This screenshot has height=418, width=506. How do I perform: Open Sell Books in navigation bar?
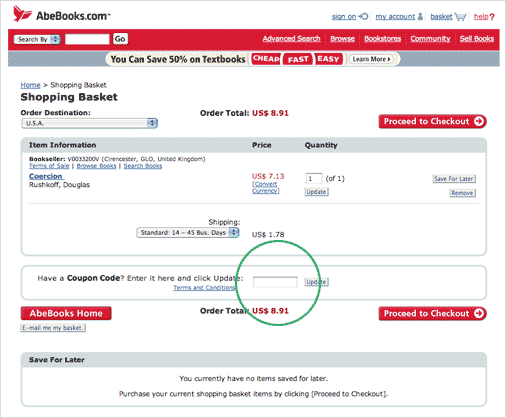tap(477, 39)
